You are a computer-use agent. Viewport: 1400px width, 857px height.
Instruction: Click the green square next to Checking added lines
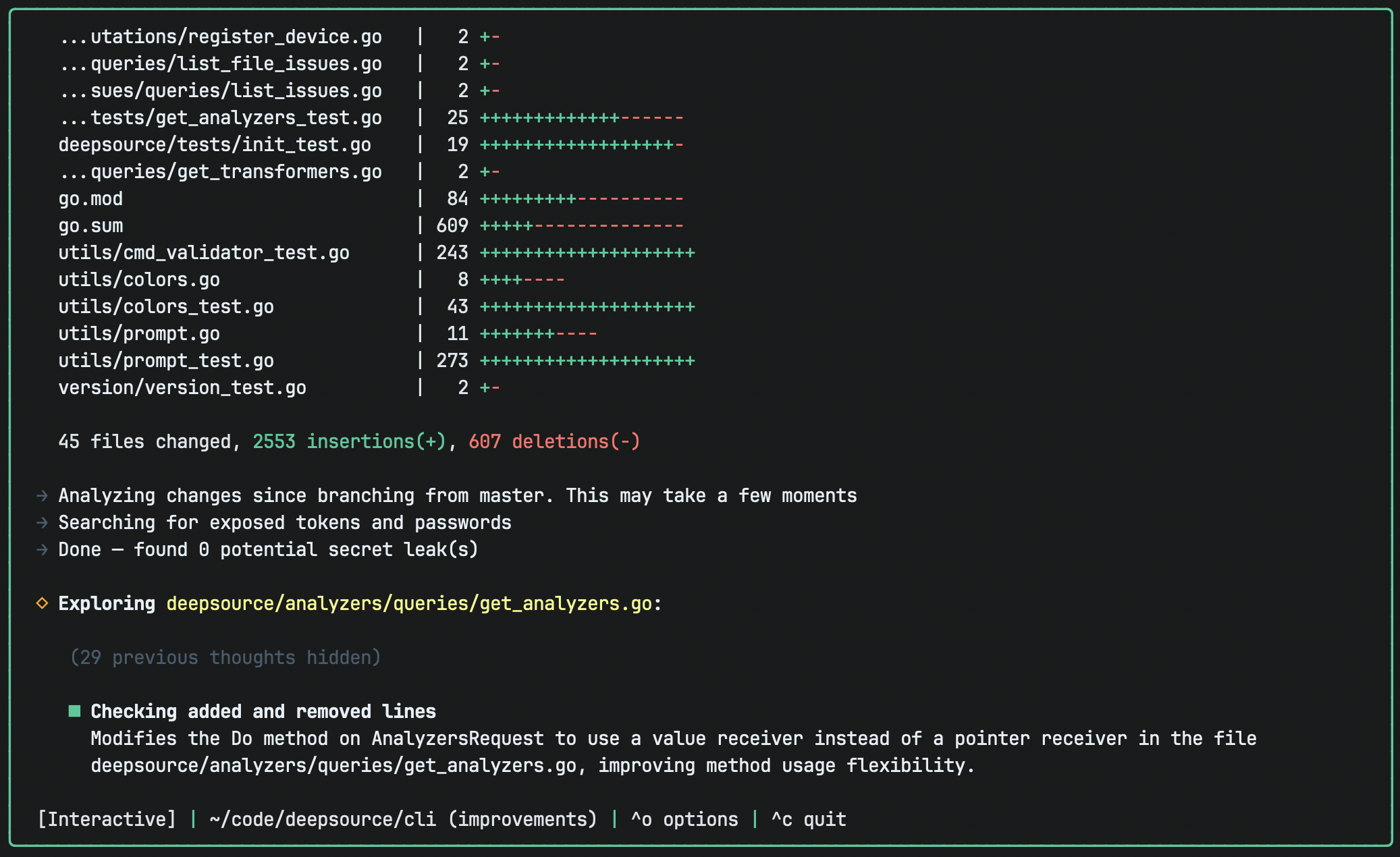75,711
